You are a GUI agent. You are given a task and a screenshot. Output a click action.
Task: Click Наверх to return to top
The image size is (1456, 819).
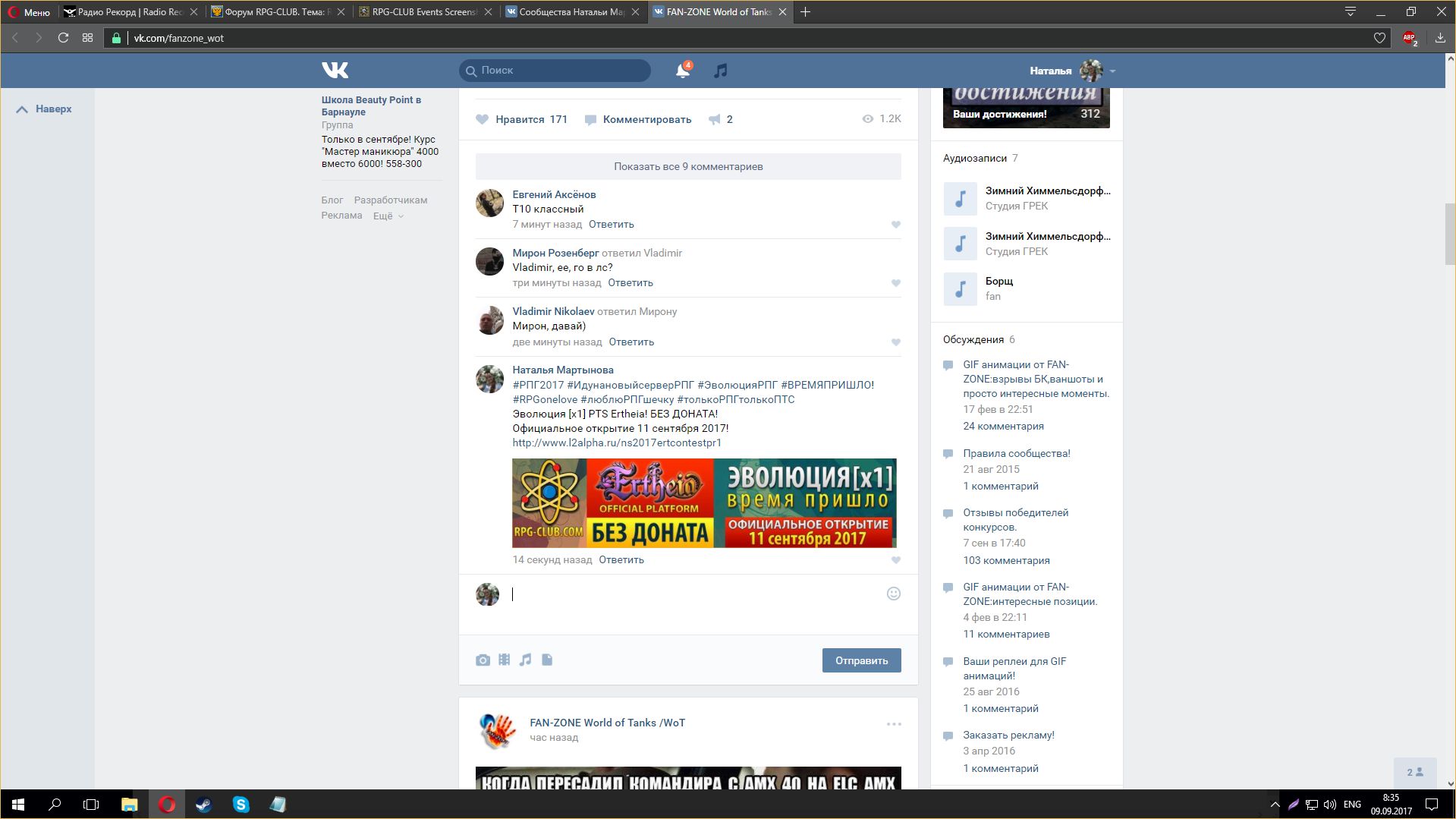[x=44, y=109]
